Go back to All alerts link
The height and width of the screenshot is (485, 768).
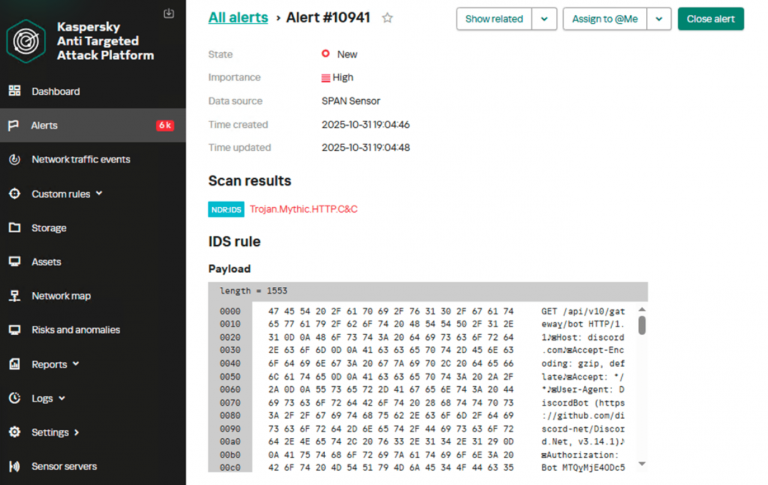tap(238, 18)
